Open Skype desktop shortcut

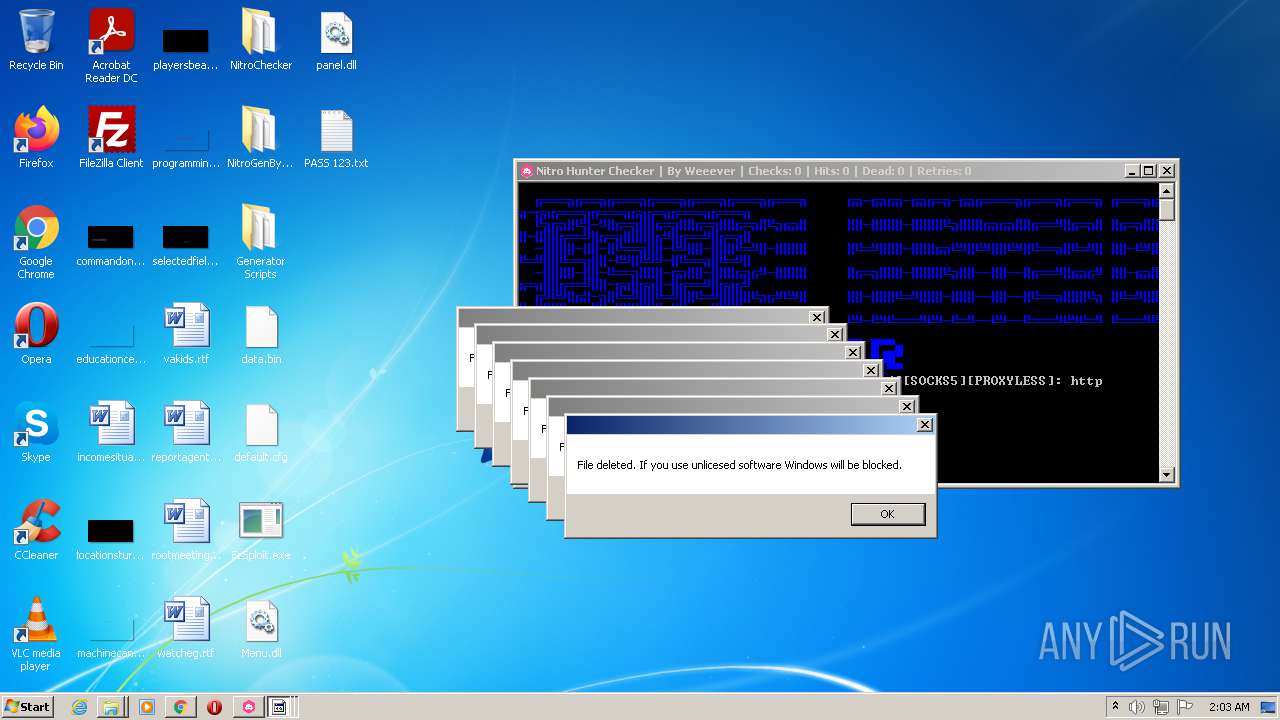(36, 433)
